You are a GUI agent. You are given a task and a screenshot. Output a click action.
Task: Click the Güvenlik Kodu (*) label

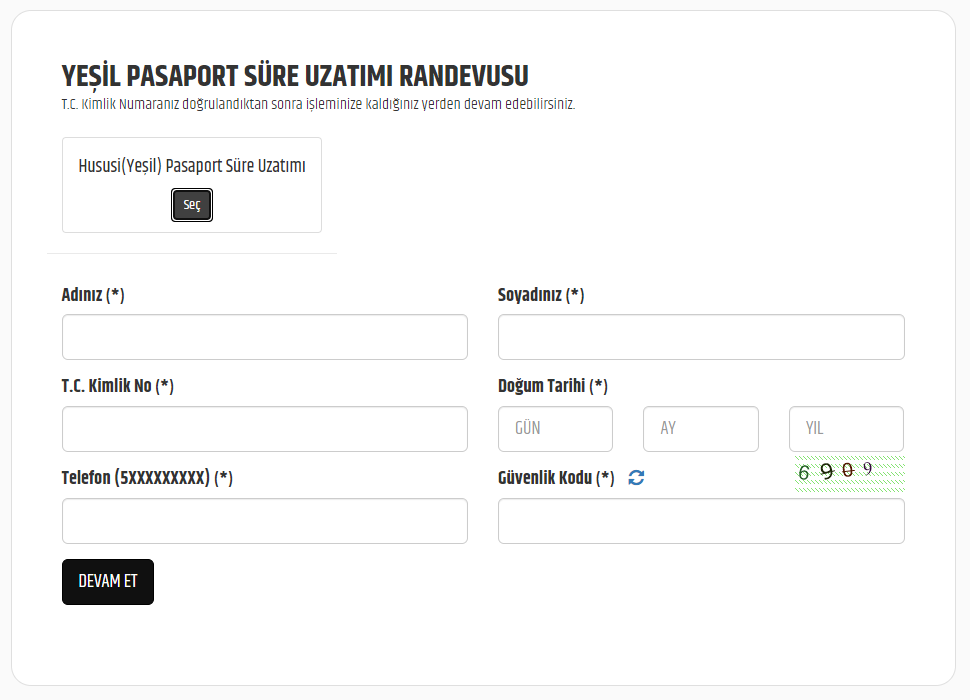pos(556,478)
